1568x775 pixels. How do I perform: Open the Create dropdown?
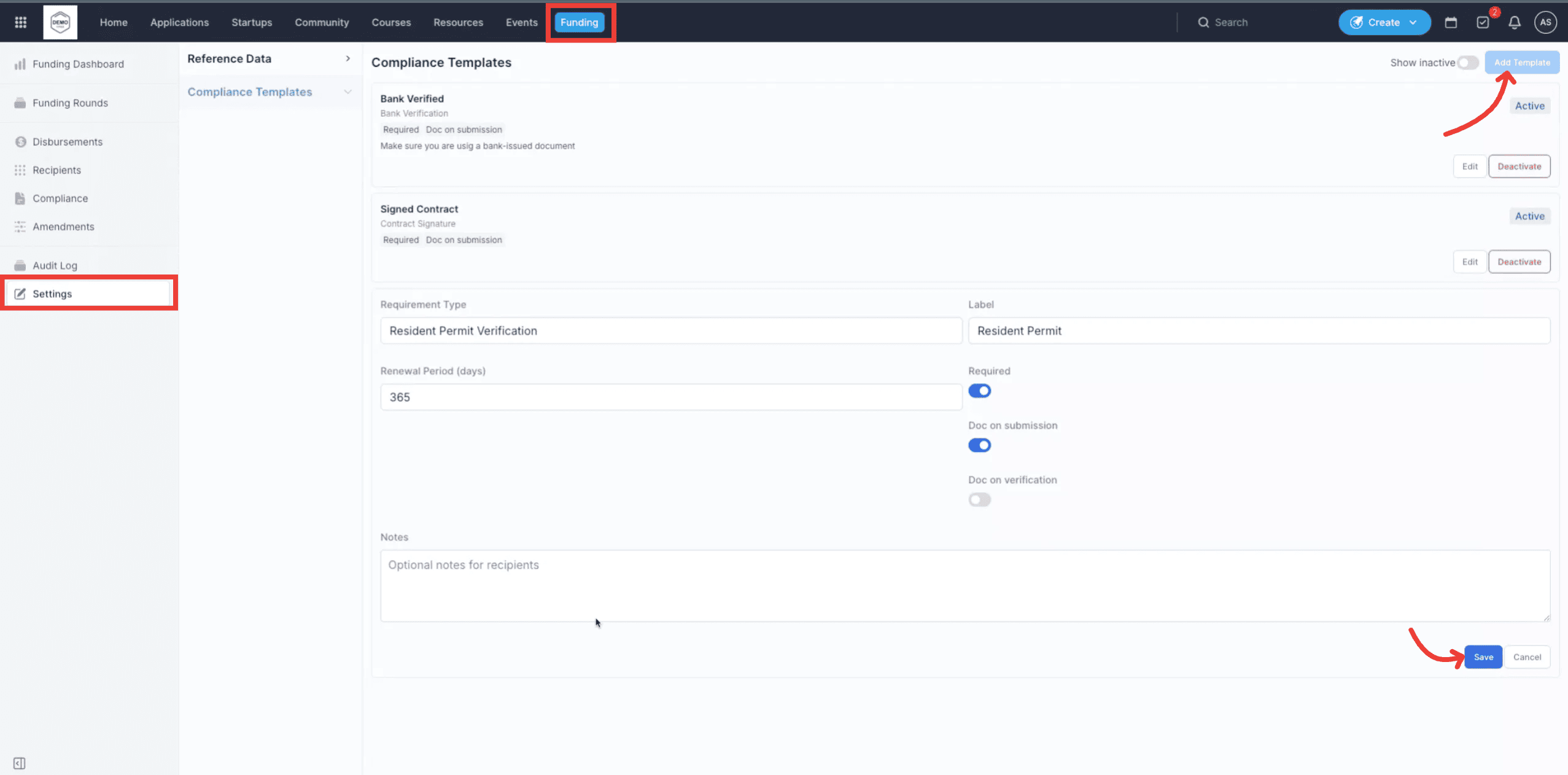(1384, 22)
